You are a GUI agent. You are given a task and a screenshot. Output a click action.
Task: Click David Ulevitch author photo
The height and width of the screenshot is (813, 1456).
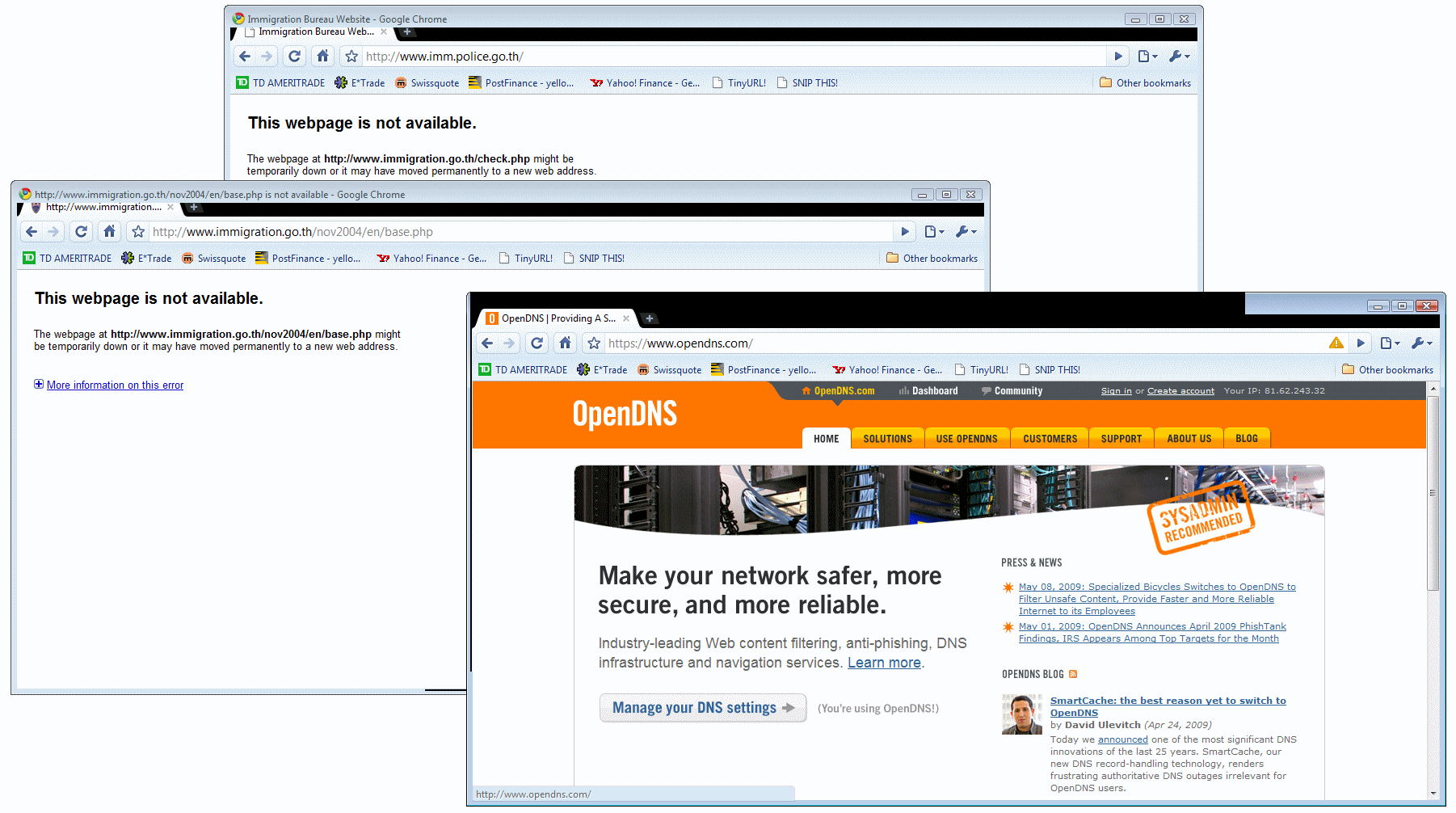[x=1022, y=714]
